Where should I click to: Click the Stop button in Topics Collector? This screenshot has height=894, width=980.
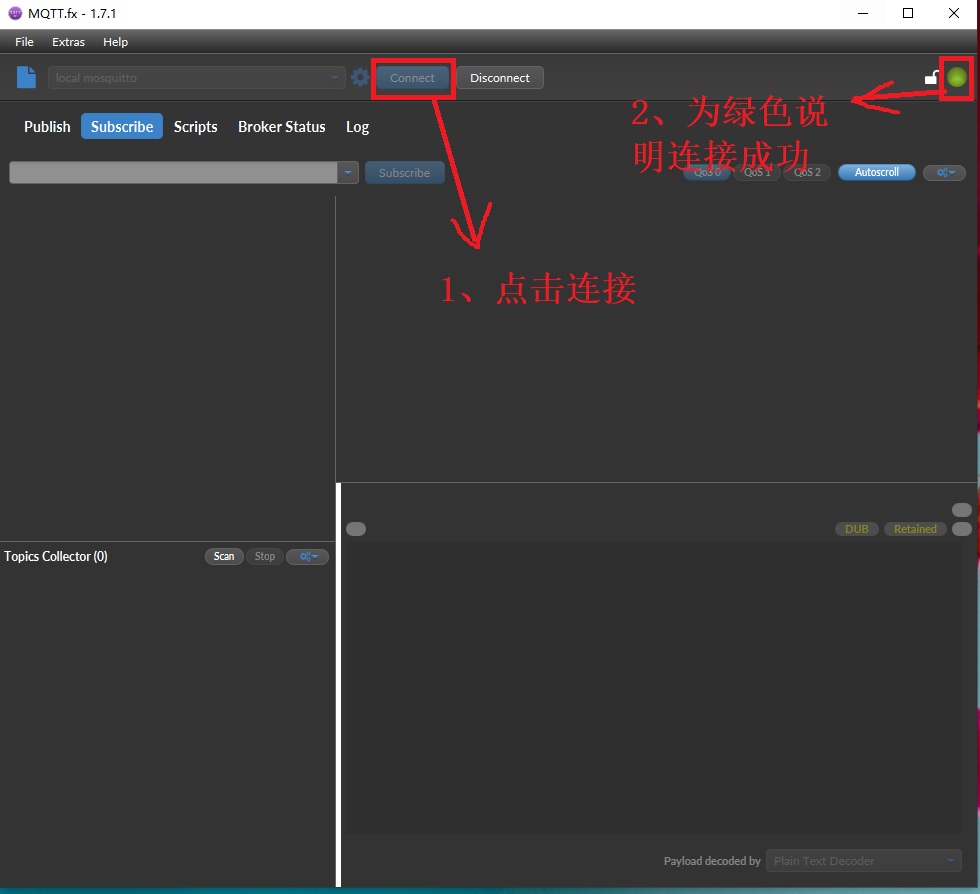click(x=264, y=556)
